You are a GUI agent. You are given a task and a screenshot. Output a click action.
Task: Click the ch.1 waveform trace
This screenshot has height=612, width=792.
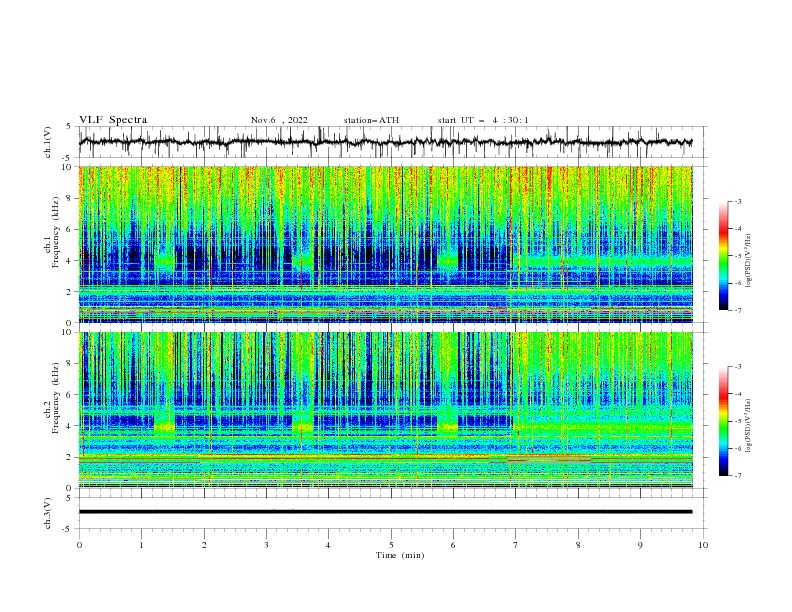(x=385, y=142)
